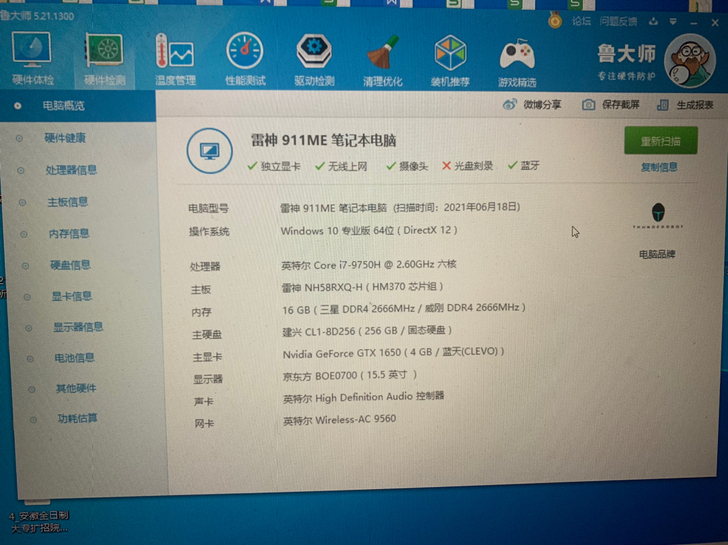
Task: Click the round computer monitor icon
Action: (210, 151)
